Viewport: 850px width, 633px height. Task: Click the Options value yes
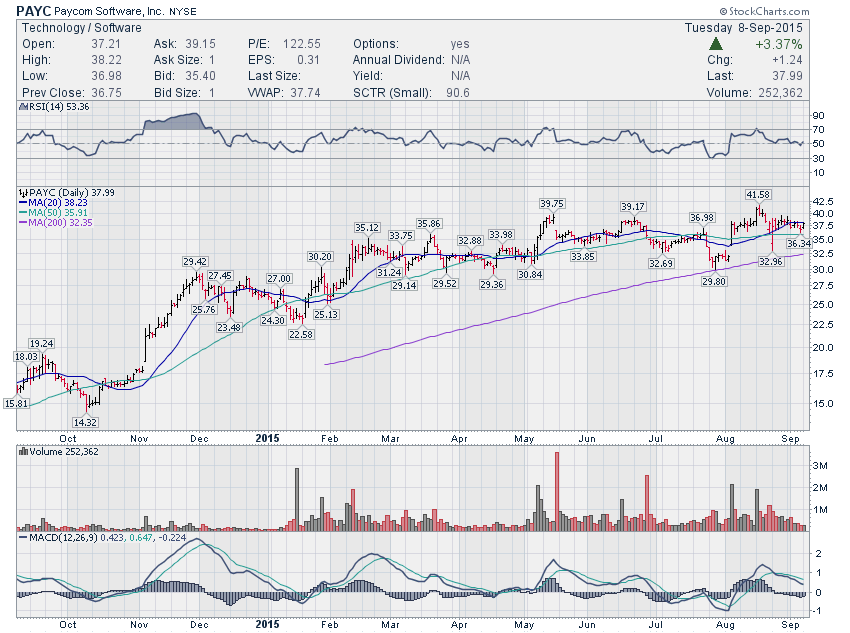[x=460, y=44]
